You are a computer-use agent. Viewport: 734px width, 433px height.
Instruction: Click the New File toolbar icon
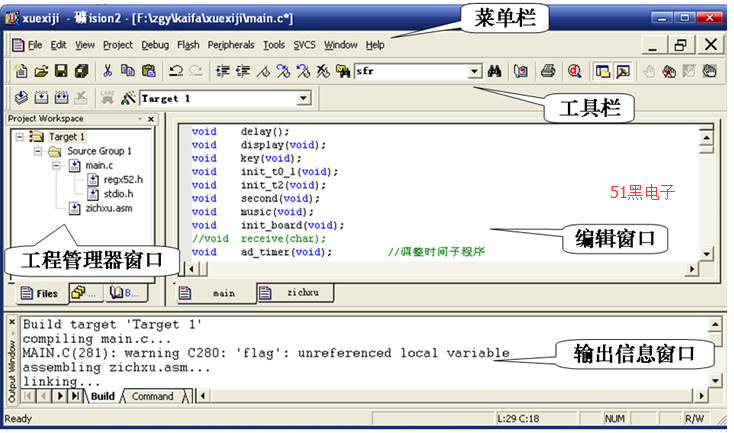[x=22, y=71]
